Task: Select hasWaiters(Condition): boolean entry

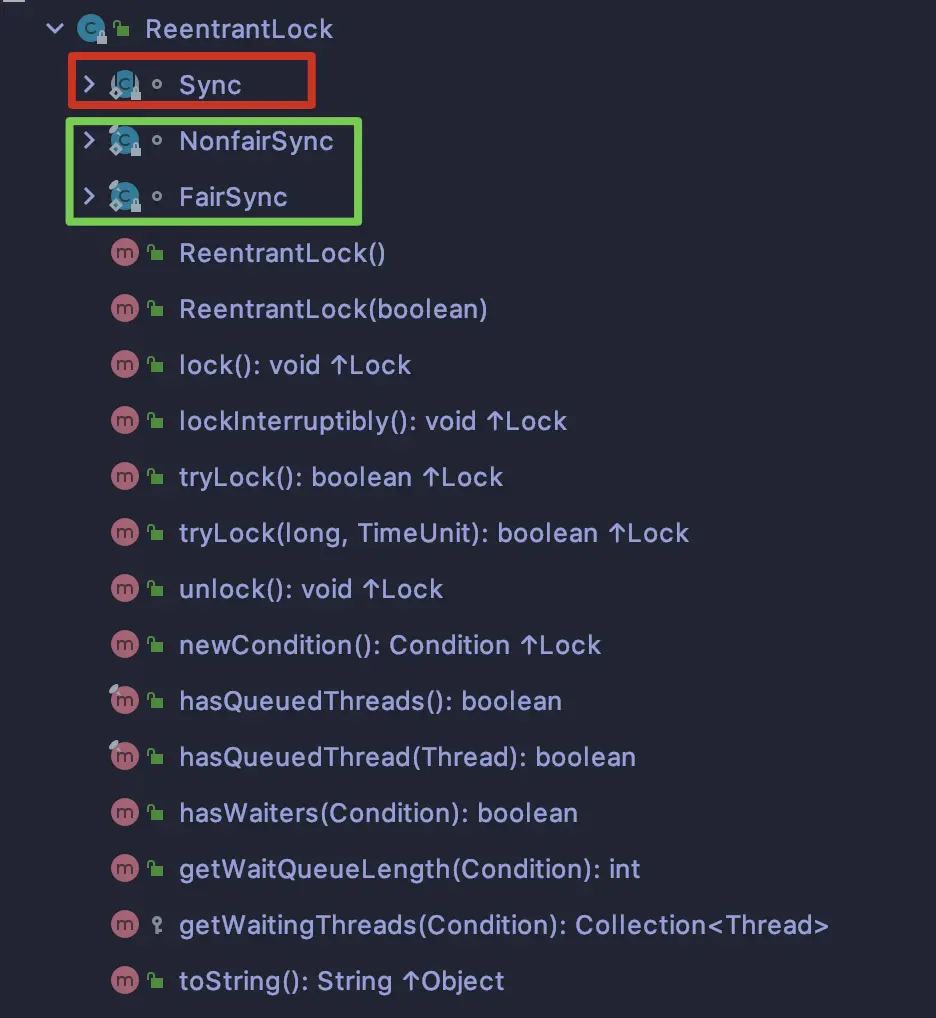Action: click(378, 813)
